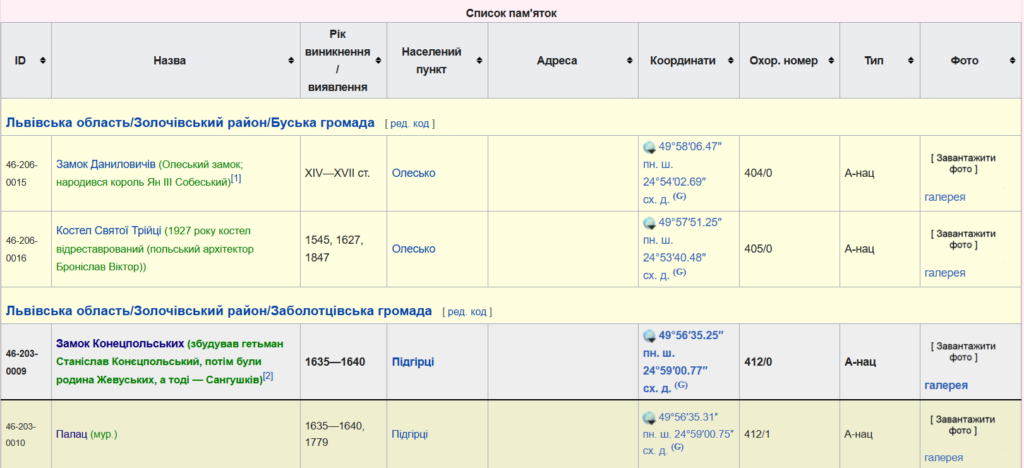Sort the table by Охор. номер
This screenshot has height=468, width=1024.
[831, 61]
